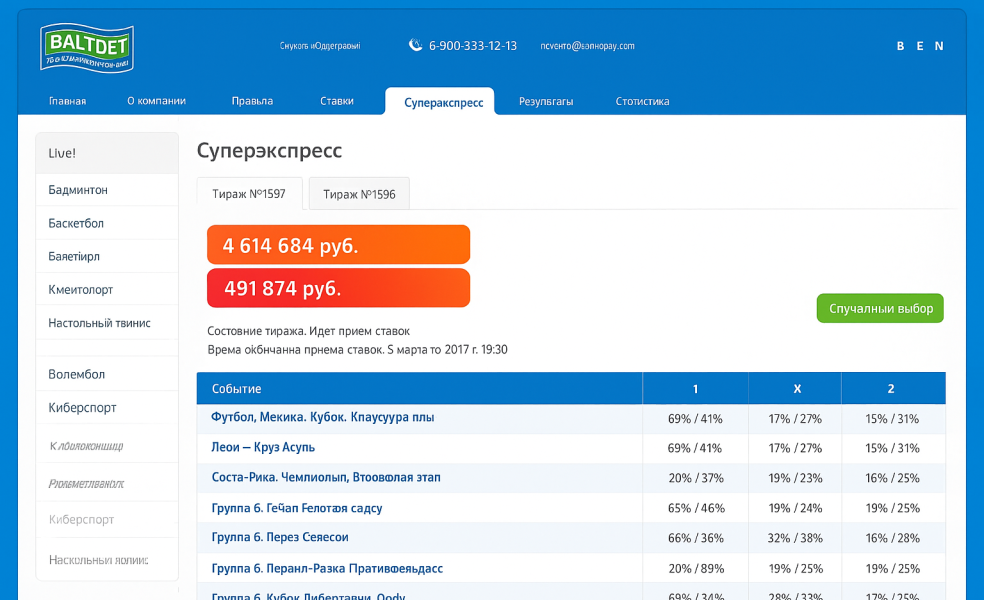984x600 pixels.
Task: Open the Правила navigation tab
Action: [252, 101]
